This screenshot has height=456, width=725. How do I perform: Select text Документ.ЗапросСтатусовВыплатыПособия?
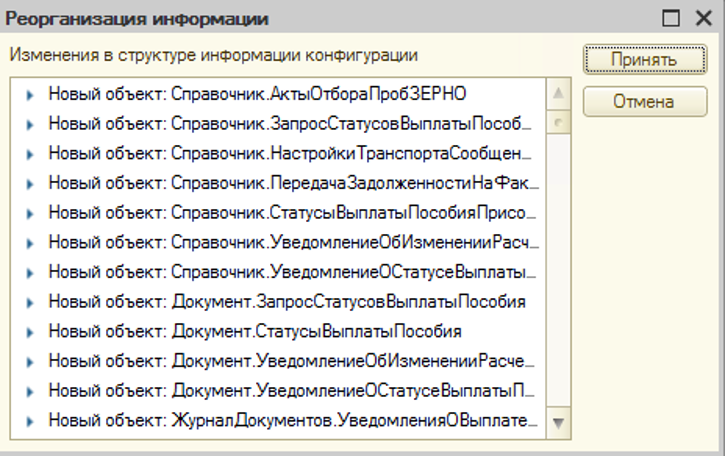[349, 302]
